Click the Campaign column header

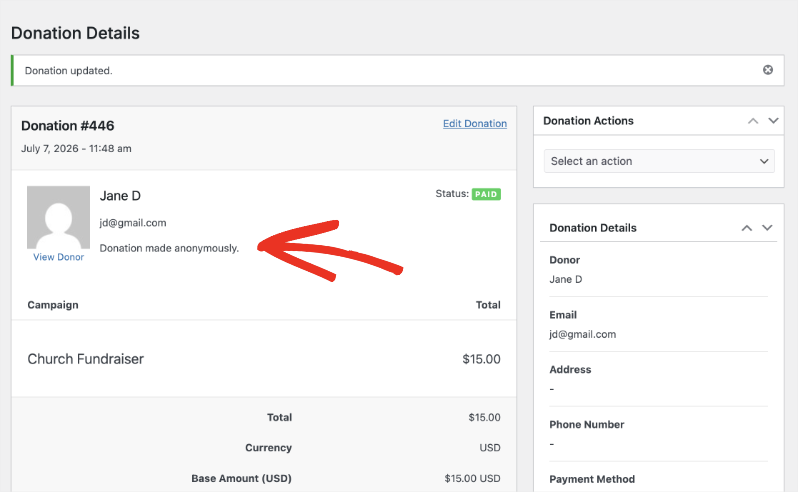pos(53,305)
